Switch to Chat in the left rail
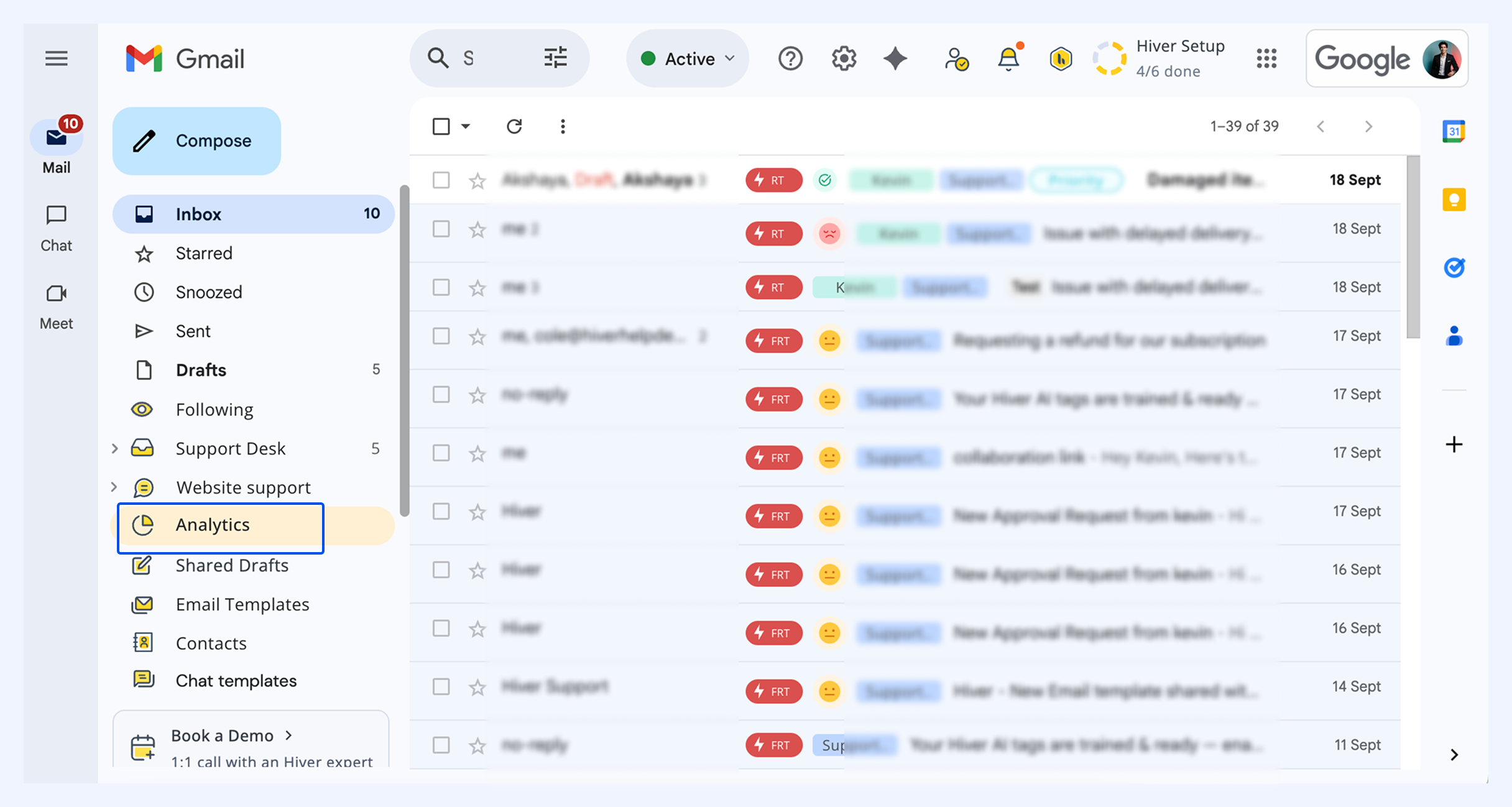 coord(57,229)
